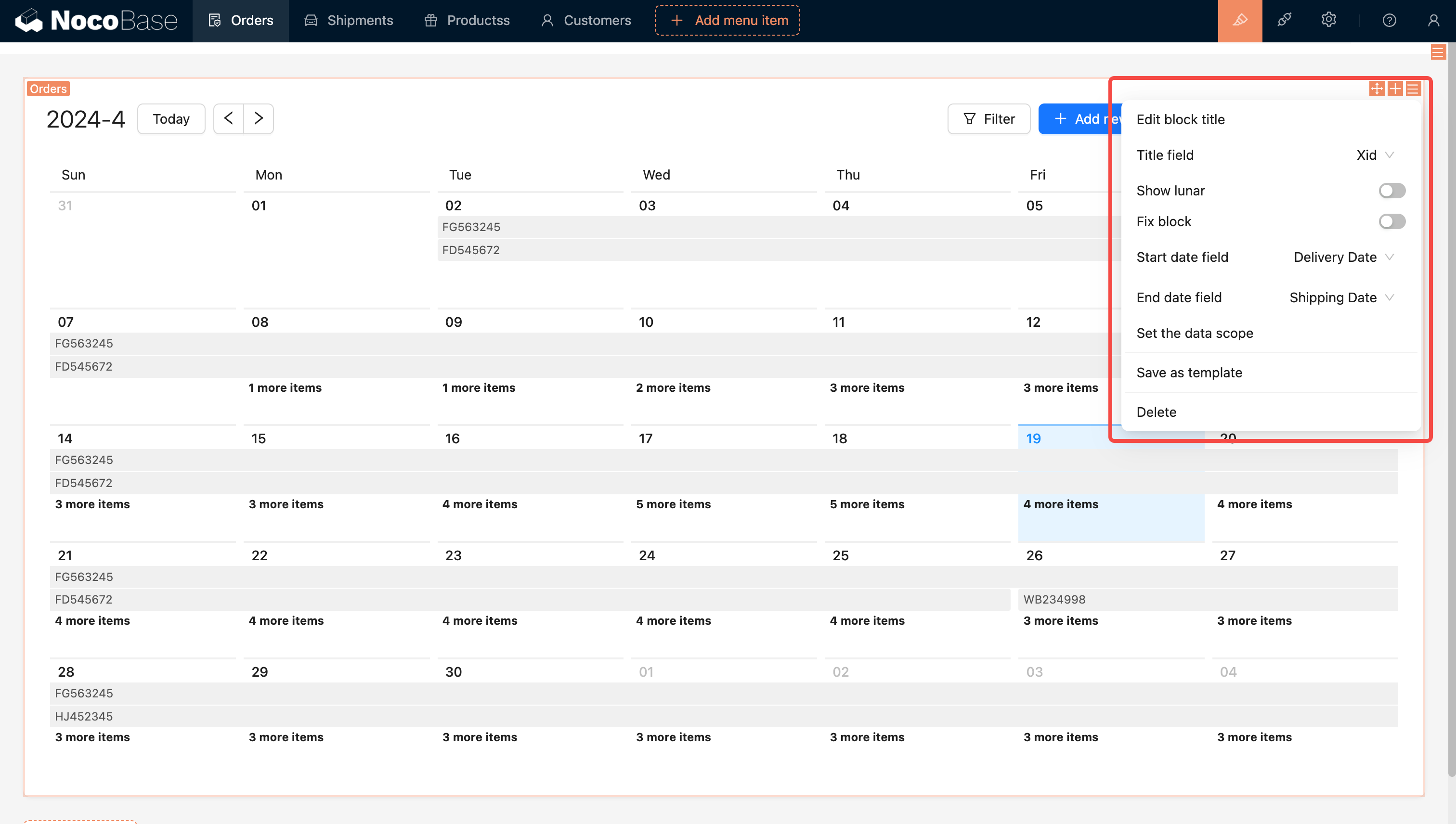Open the settings gear icon

click(1328, 20)
